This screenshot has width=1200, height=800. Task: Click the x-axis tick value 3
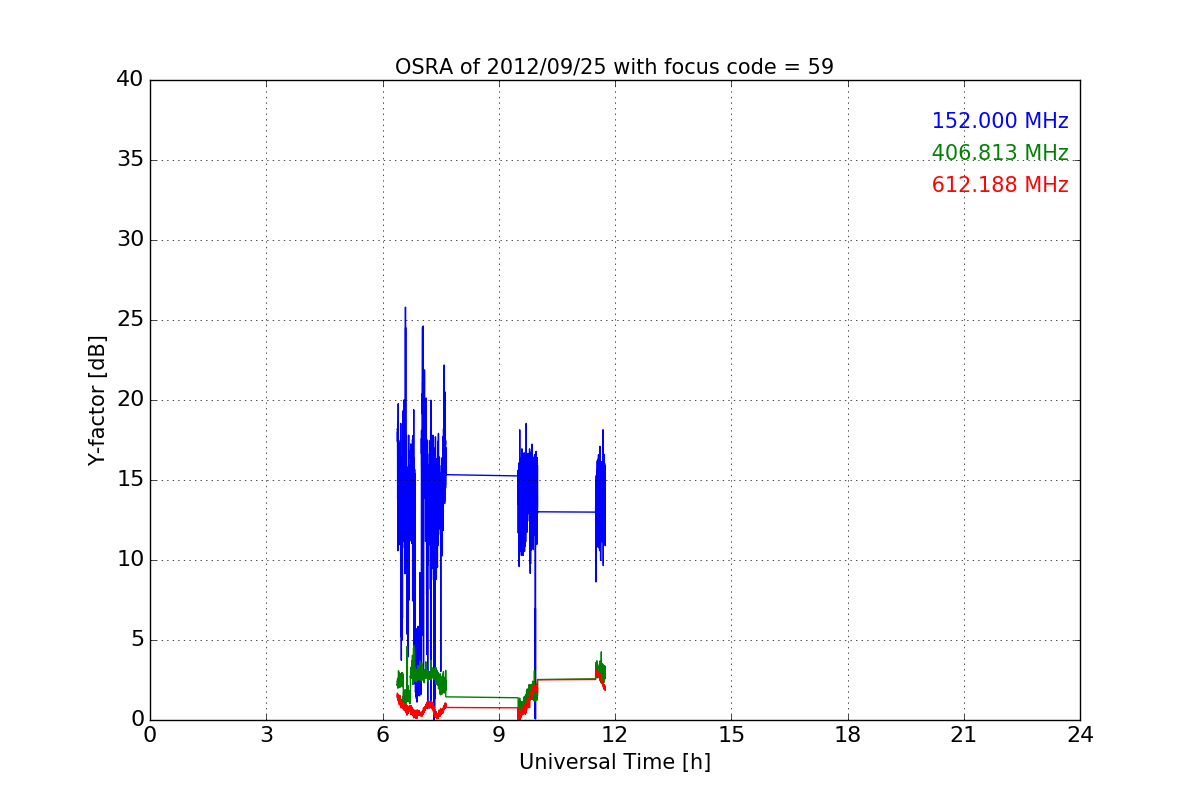[x=266, y=736]
